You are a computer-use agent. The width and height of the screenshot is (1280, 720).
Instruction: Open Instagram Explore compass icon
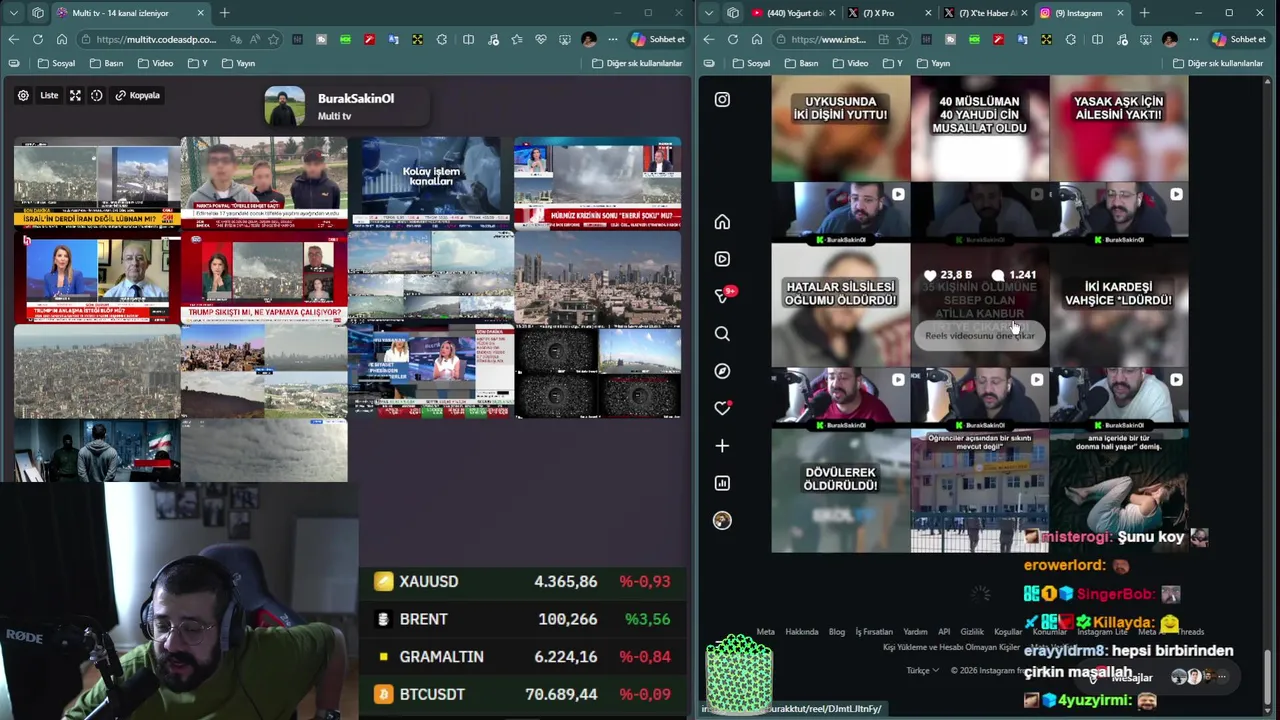pyautogui.click(x=722, y=371)
